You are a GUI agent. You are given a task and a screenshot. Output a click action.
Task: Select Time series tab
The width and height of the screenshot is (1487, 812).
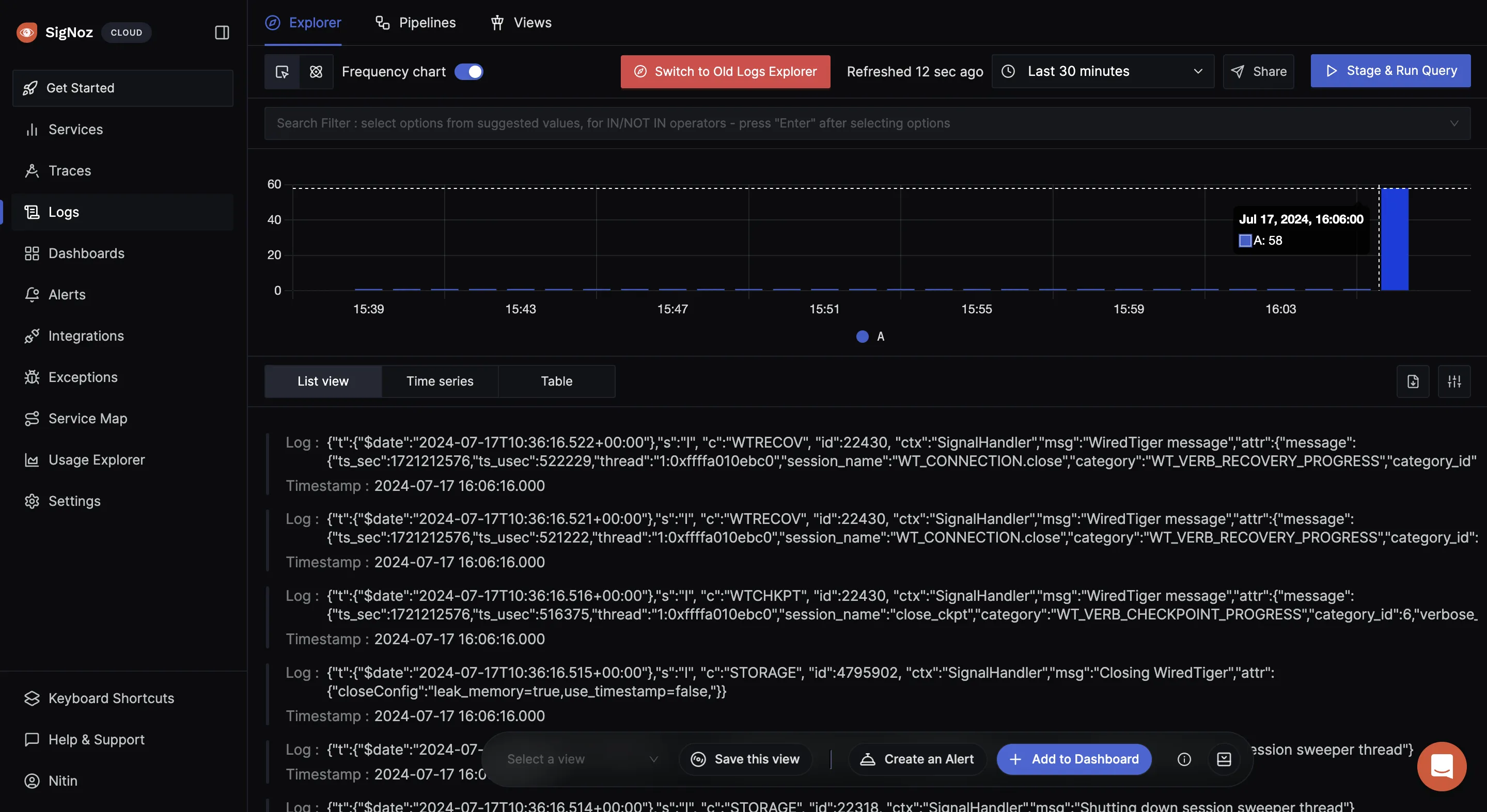440,381
